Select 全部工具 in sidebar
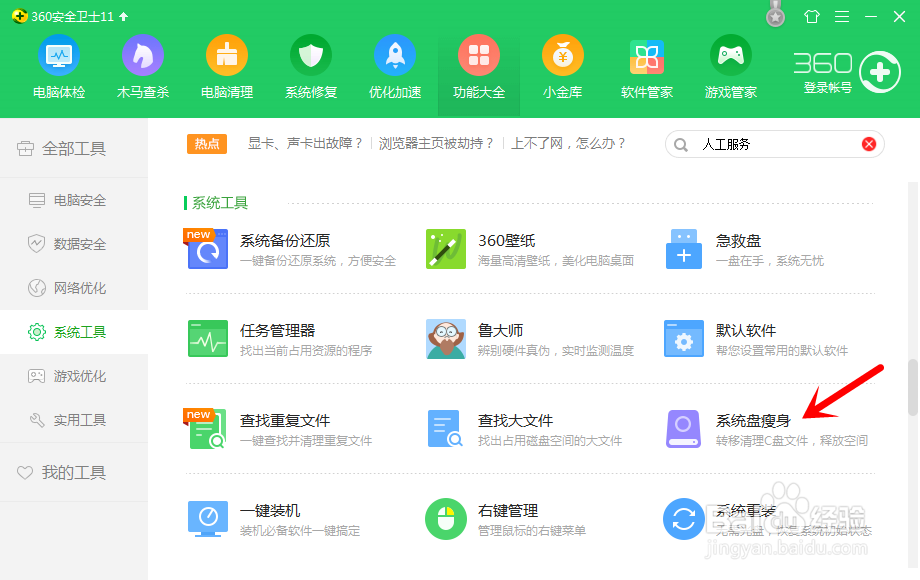920x580 pixels. coord(74,148)
